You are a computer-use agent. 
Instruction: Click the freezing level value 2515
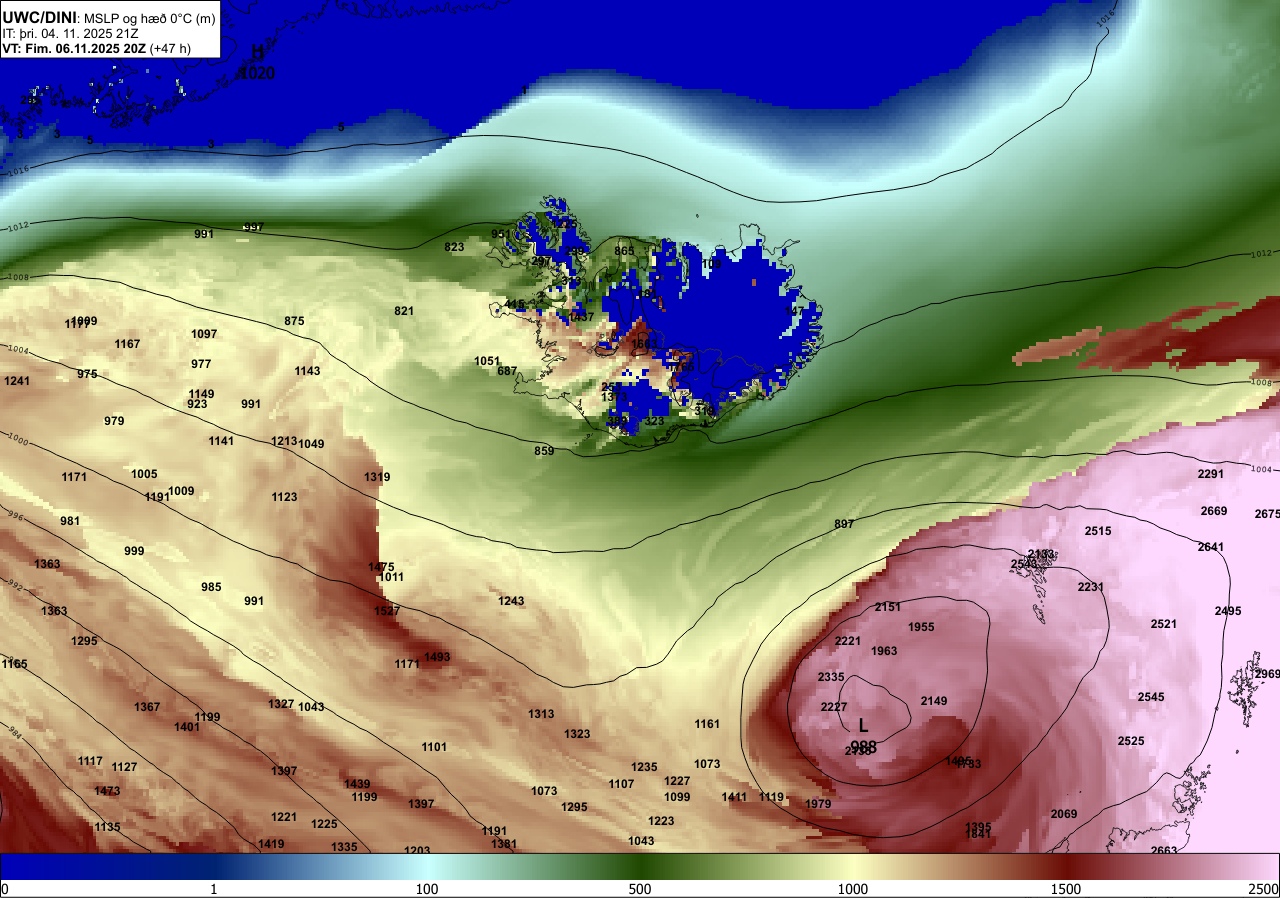coord(1098,531)
